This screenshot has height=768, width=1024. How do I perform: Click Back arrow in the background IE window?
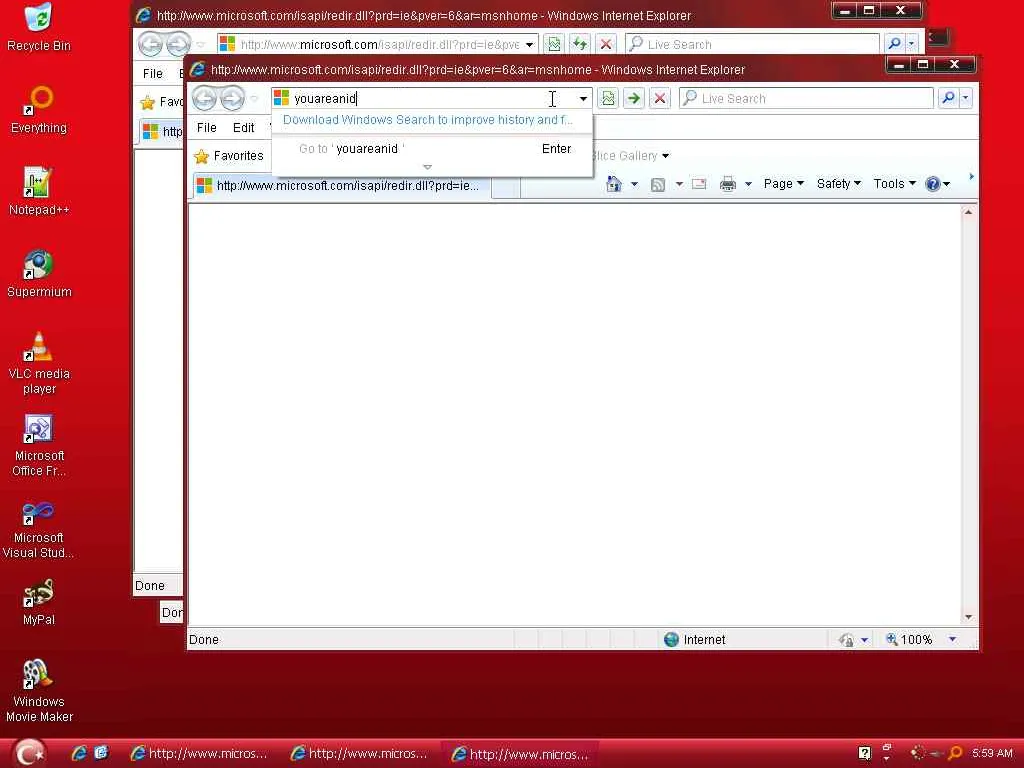click(150, 45)
